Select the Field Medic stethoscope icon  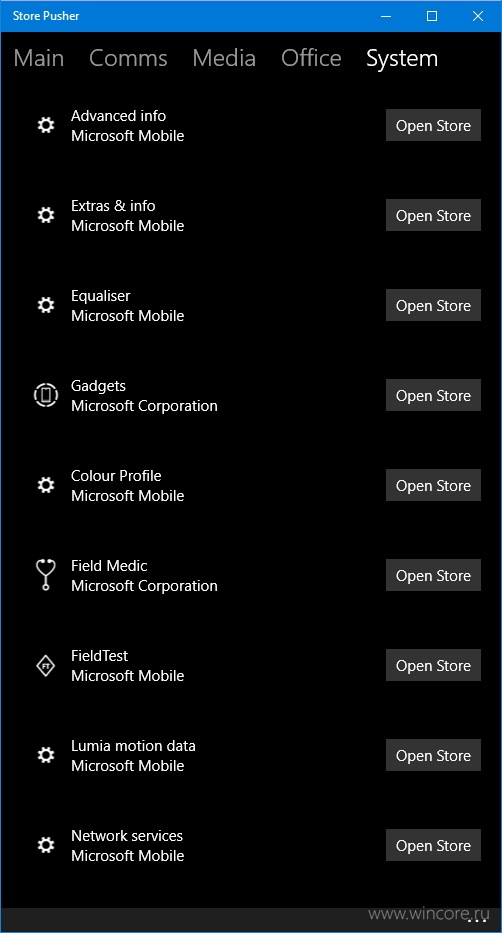click(46, 575)
